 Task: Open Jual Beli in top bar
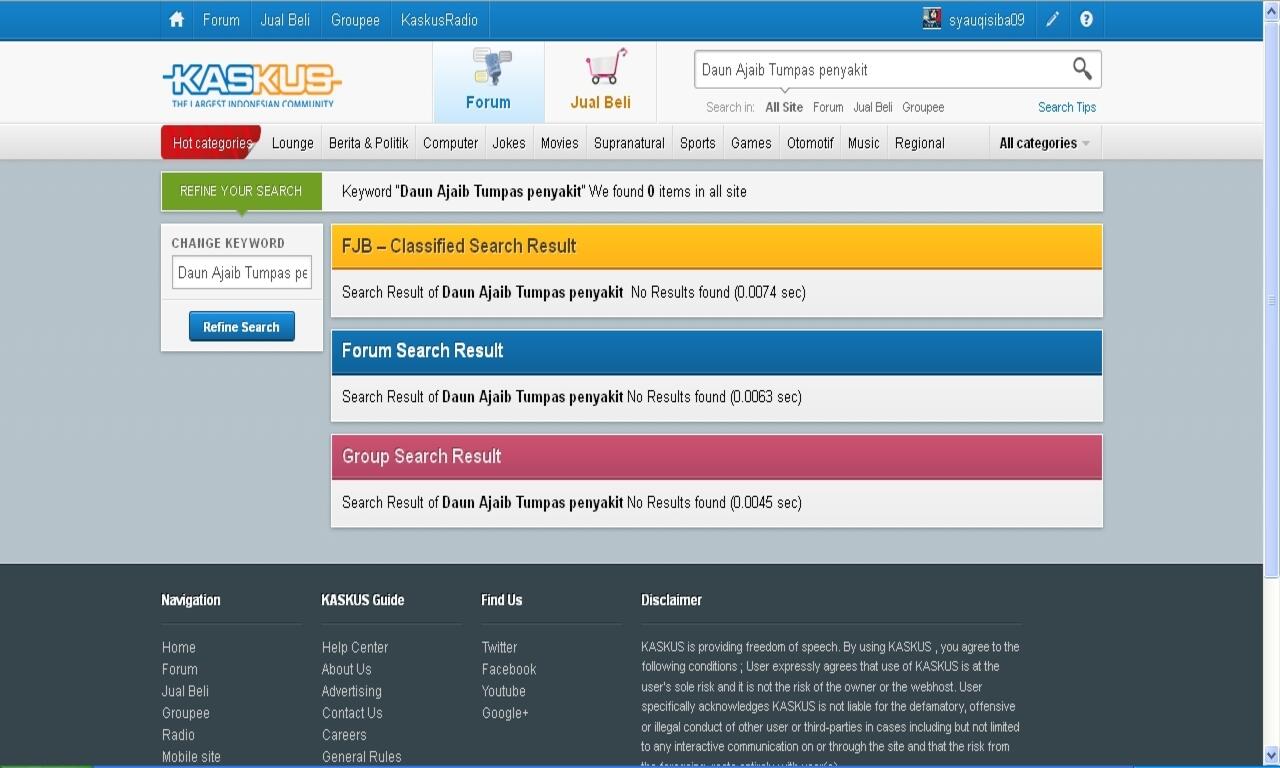tap(285, 20)
